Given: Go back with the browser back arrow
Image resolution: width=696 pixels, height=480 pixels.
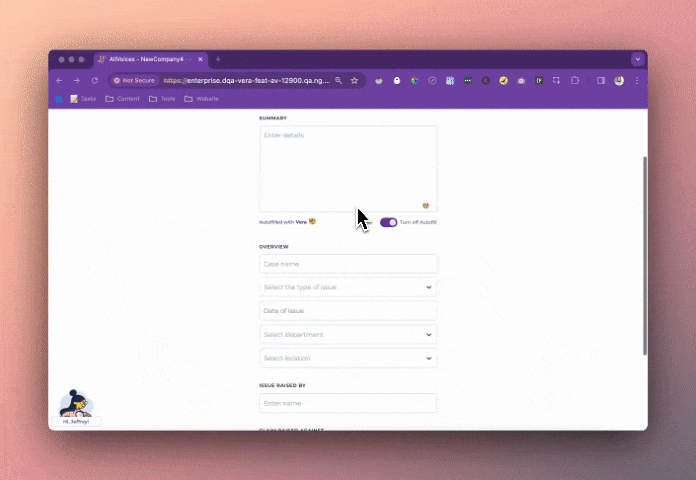Looking at the screenshot, I should [x=59, y=80].
